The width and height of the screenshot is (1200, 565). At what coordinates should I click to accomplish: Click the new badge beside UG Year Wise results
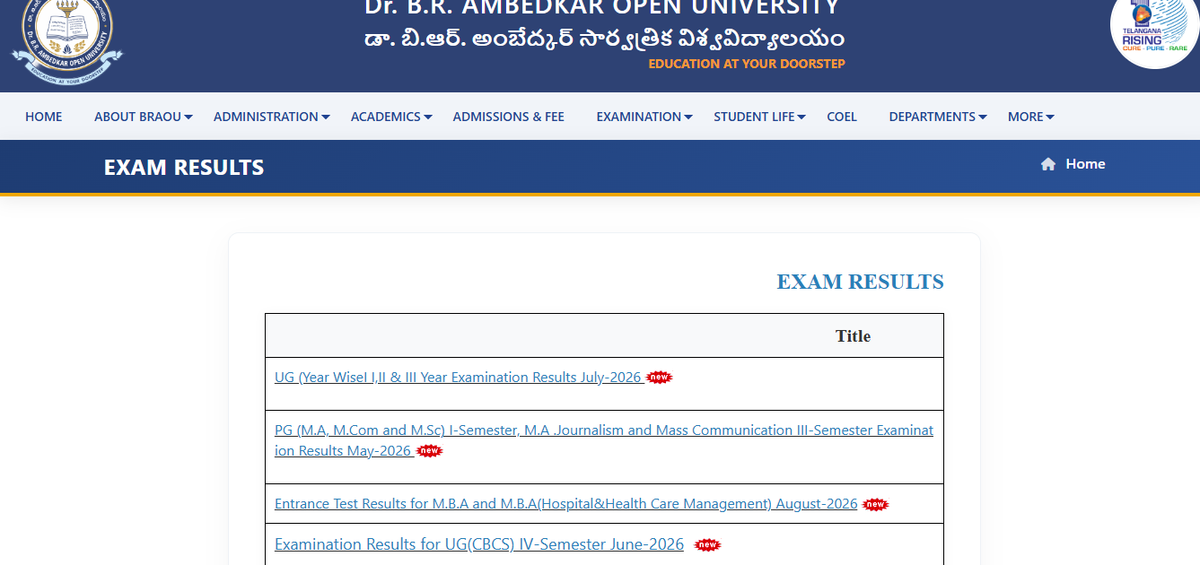click(659, 377)
